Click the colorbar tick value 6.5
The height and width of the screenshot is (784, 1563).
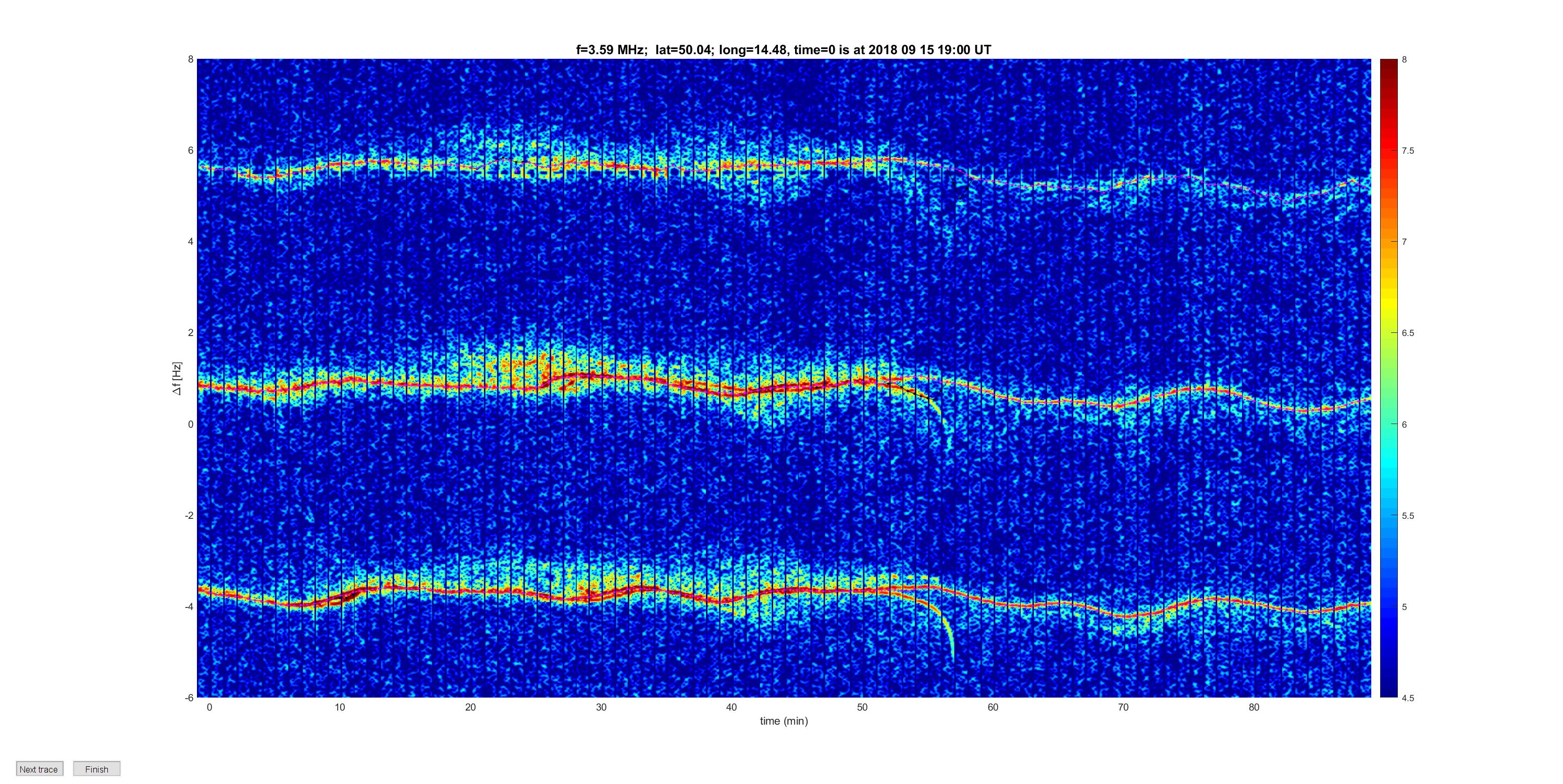point(1408,333)
